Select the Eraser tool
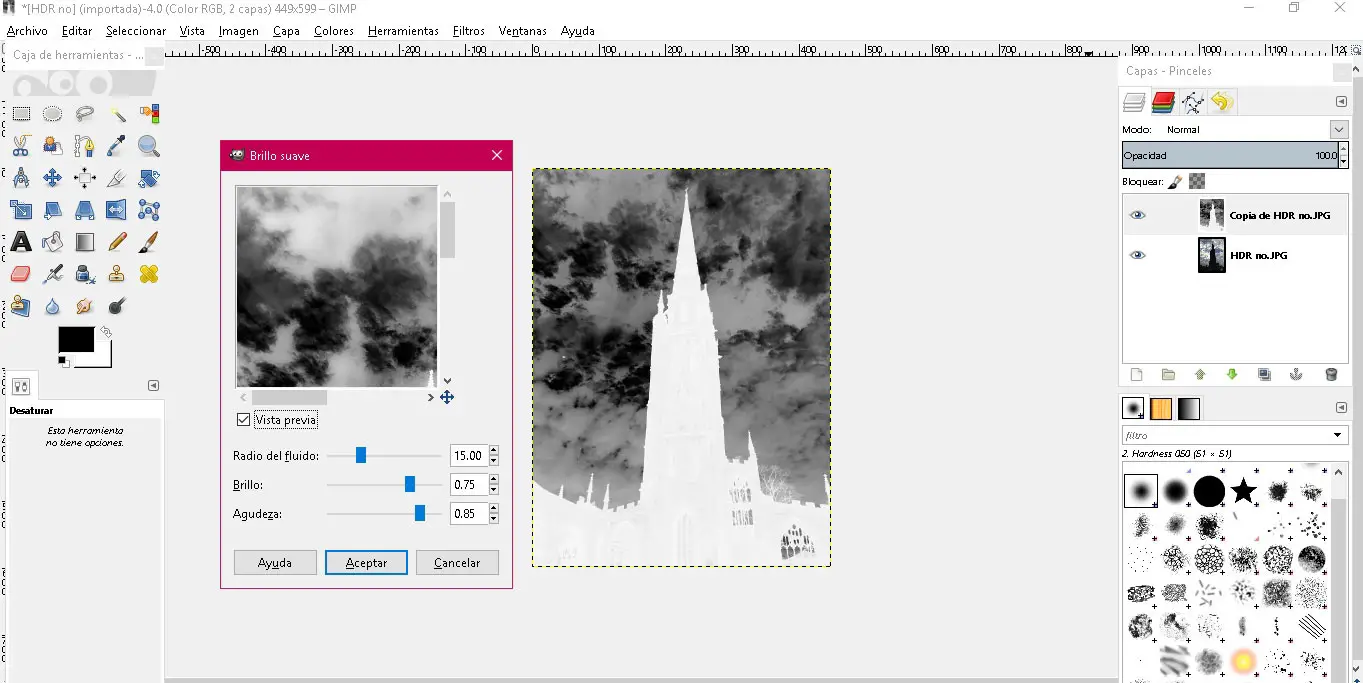This screenshot has height=683, width=1363. 21,274
